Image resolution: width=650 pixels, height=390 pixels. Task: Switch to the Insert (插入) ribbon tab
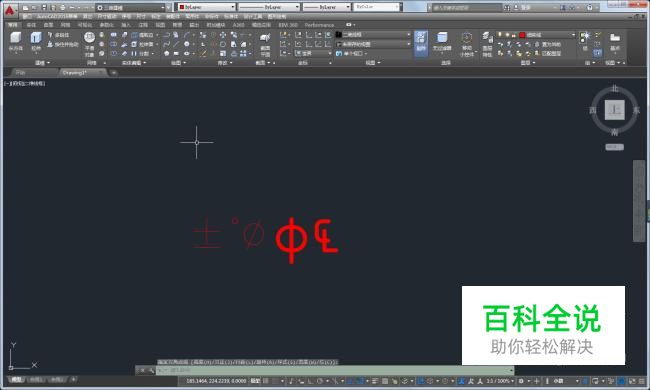pyautogui.click(x=126, y=25)
